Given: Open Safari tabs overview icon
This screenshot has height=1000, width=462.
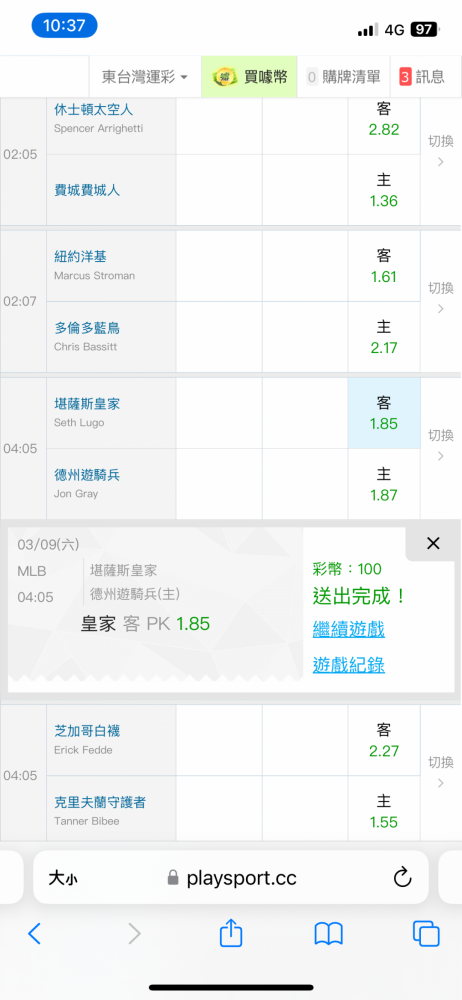Looking at the screenshot, I should (x=426, y=934).
